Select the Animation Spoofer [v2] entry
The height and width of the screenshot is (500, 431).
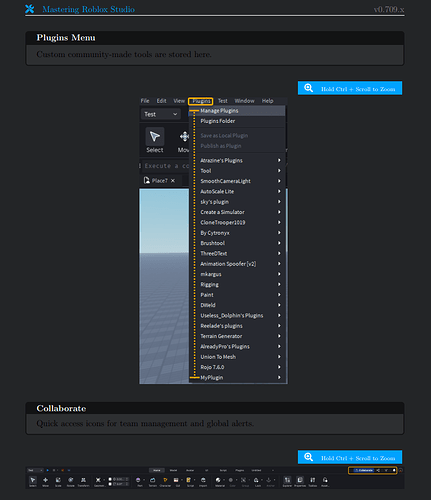(x=237, y=264)
